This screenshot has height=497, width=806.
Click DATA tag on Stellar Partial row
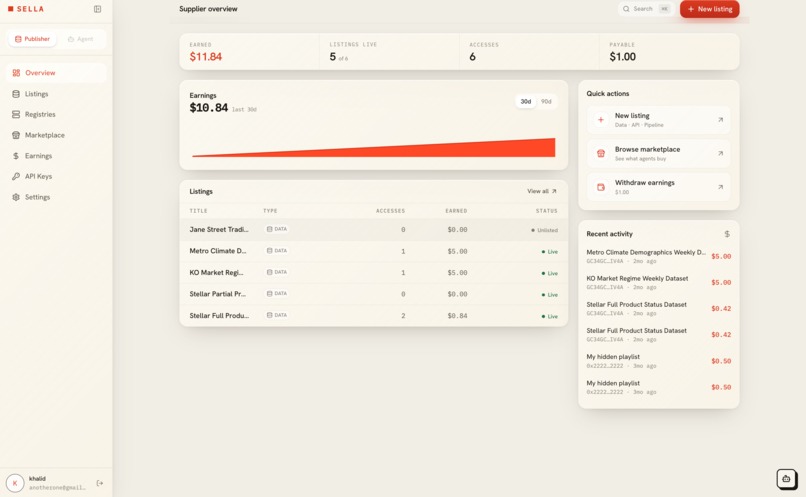[277, 294]
